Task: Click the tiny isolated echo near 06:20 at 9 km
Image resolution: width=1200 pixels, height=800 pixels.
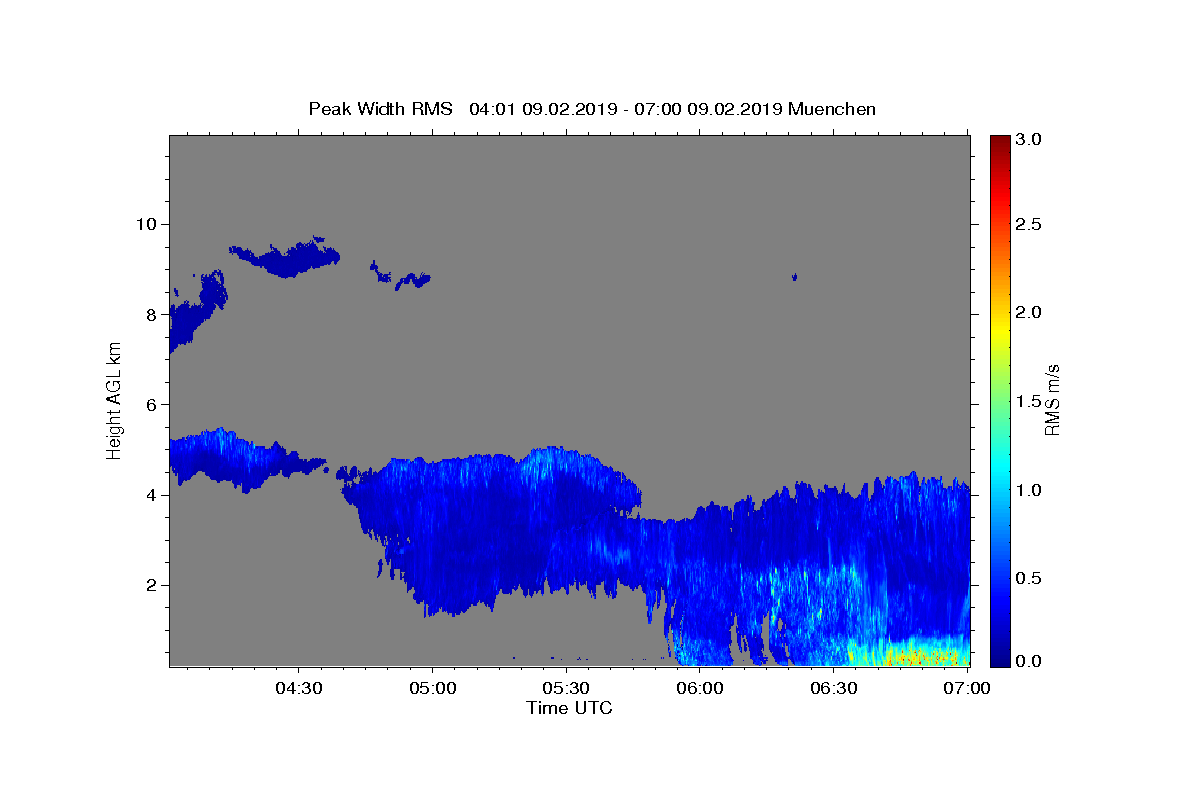Action: [795, 277]
